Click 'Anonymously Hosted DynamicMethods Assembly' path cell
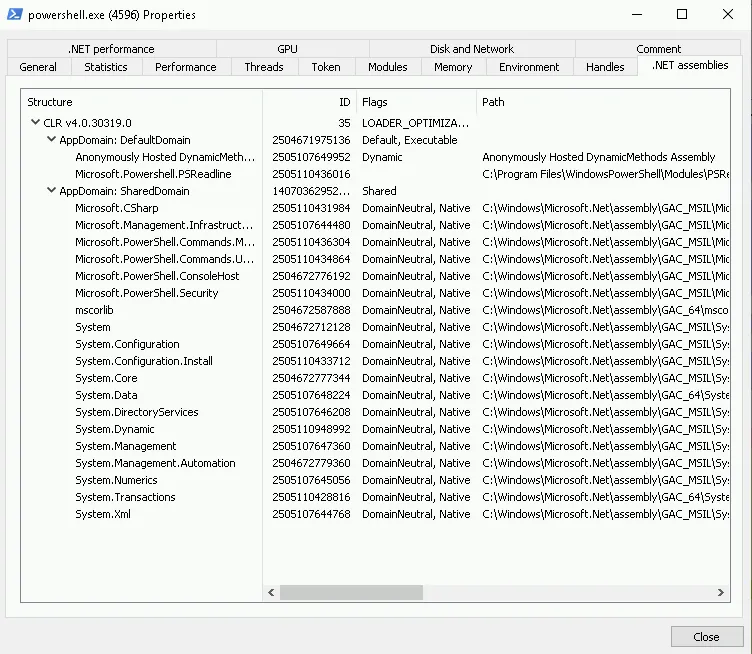The height and width of the screenshot is (654, 752). pyautogui.click(x=599, y=157)
